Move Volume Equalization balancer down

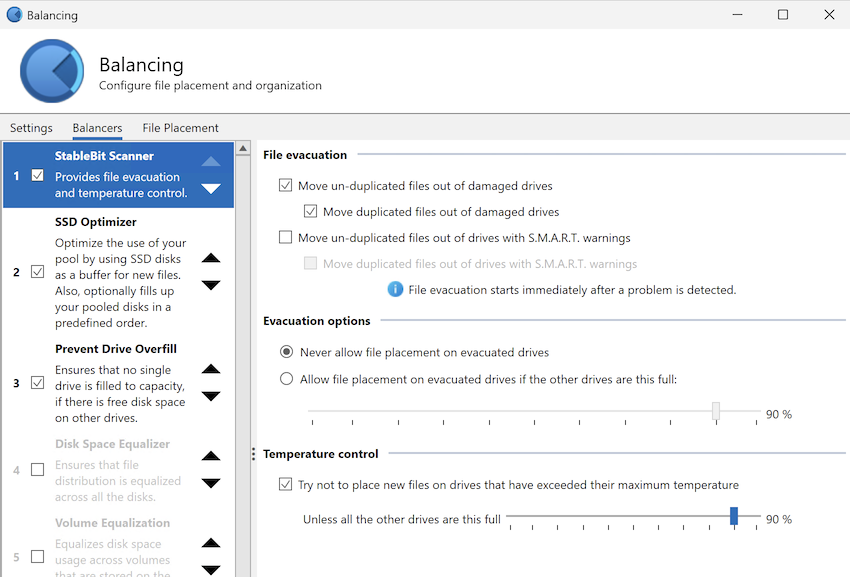[211, 569]
